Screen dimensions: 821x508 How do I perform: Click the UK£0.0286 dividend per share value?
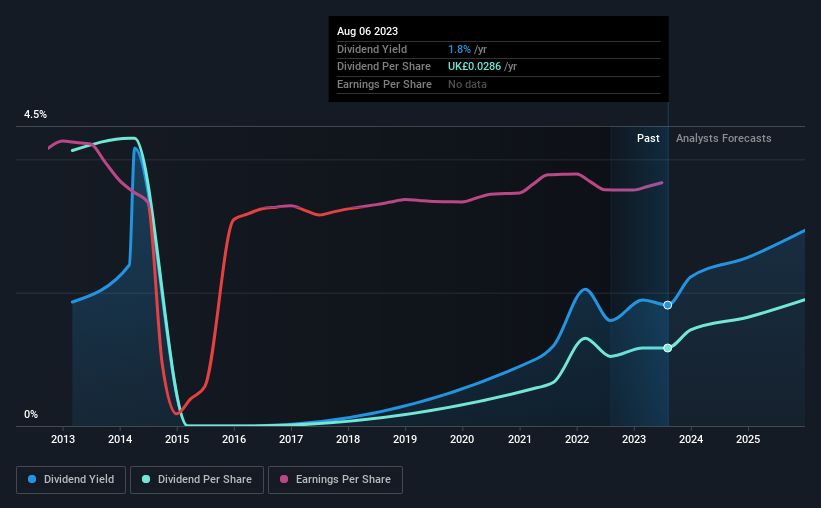point(474,67)
